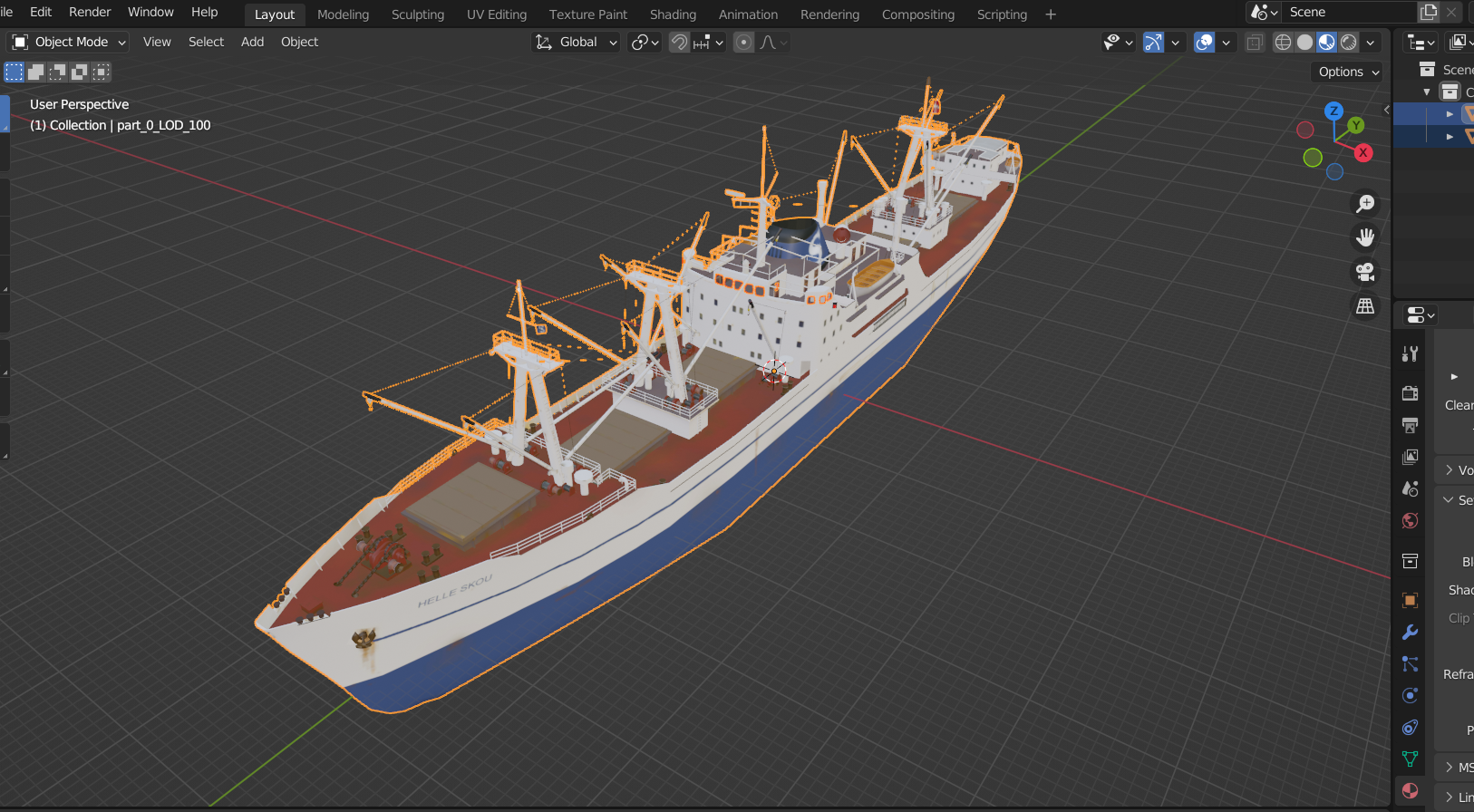Image resolution: width=1474 pixels, height=812 pixels.
Task: Switch to Rendered viewport shading
Action: tap(1348, 42)
